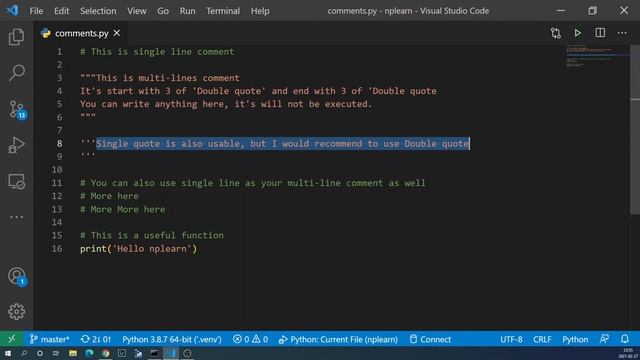Click the feedback icon in status bar
This screenshot has height=360, width=640.
coord(604,339)
